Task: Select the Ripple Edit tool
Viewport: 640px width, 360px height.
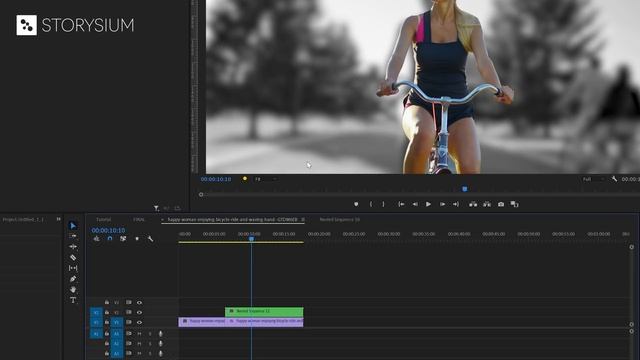Action: [73, 247]
